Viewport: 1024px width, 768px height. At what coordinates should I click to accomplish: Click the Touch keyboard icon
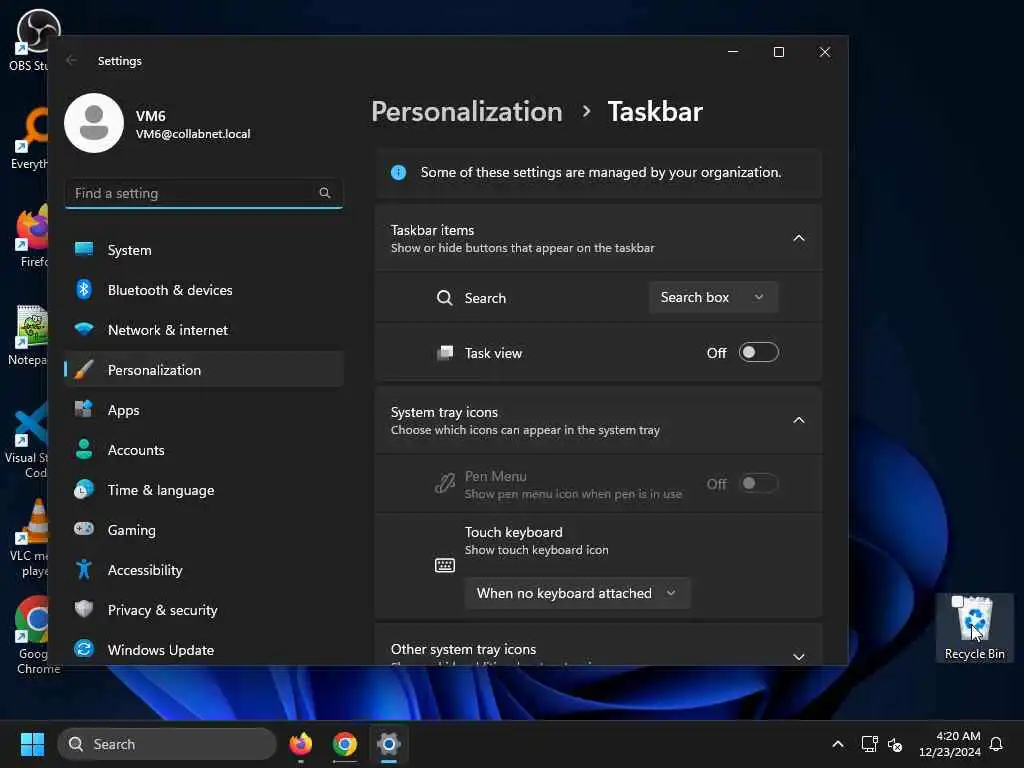(445, 565)
